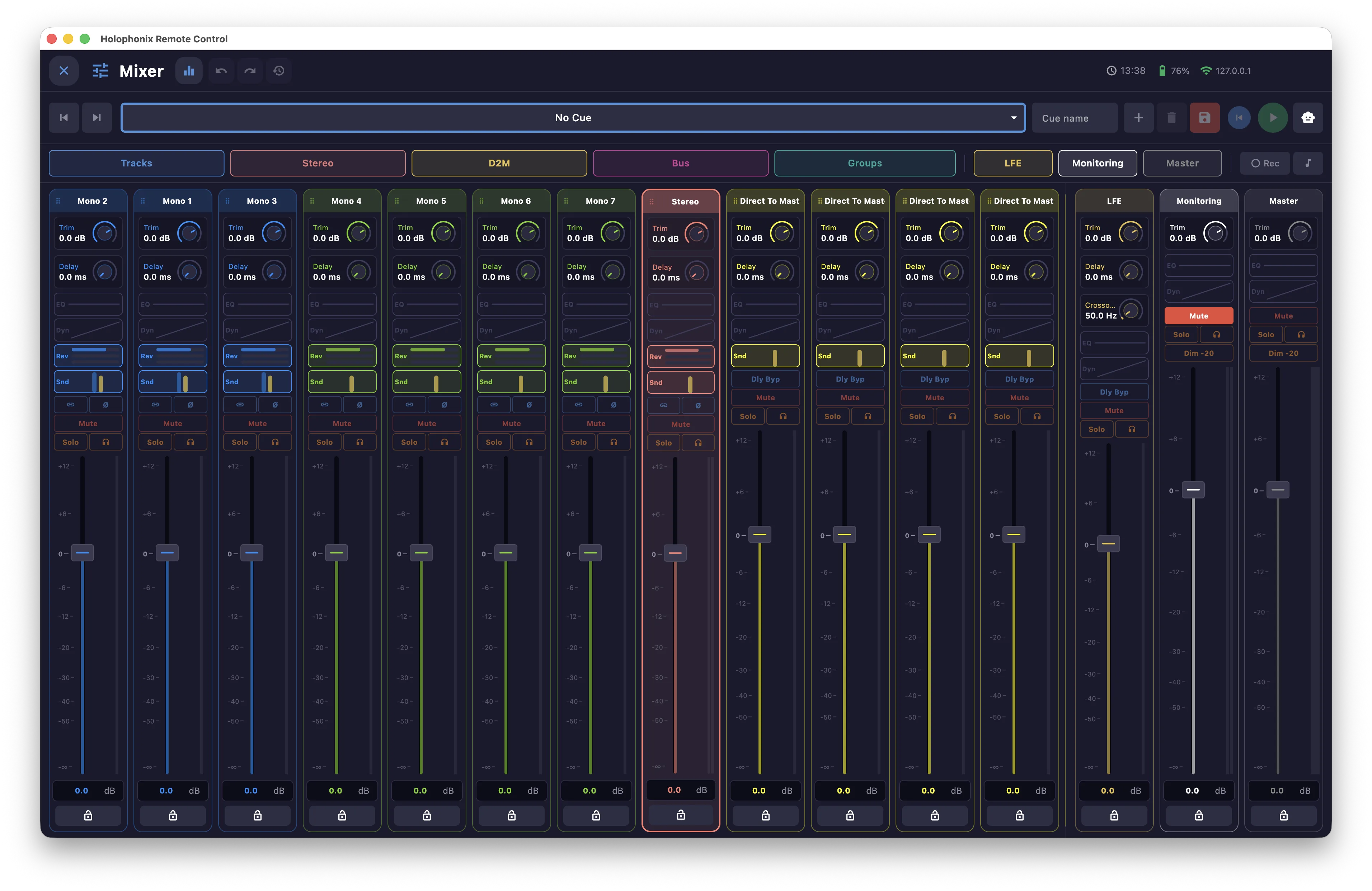Viewport: 1372px width, 891px height.
Task: Open Rev sends on Mono 3
Action: coord(258,355)
